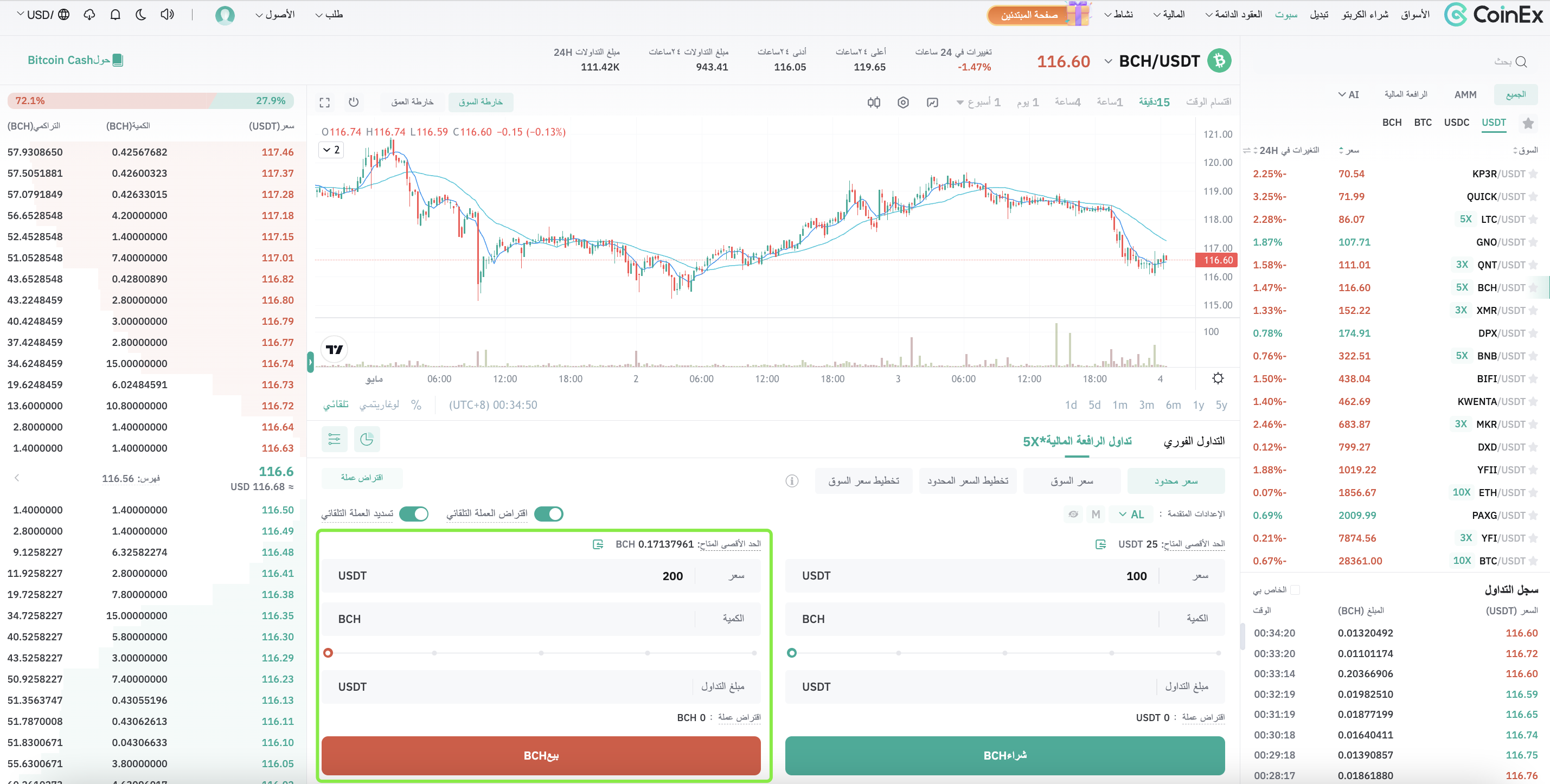Click the chart reset power icon

pos(353,102)
